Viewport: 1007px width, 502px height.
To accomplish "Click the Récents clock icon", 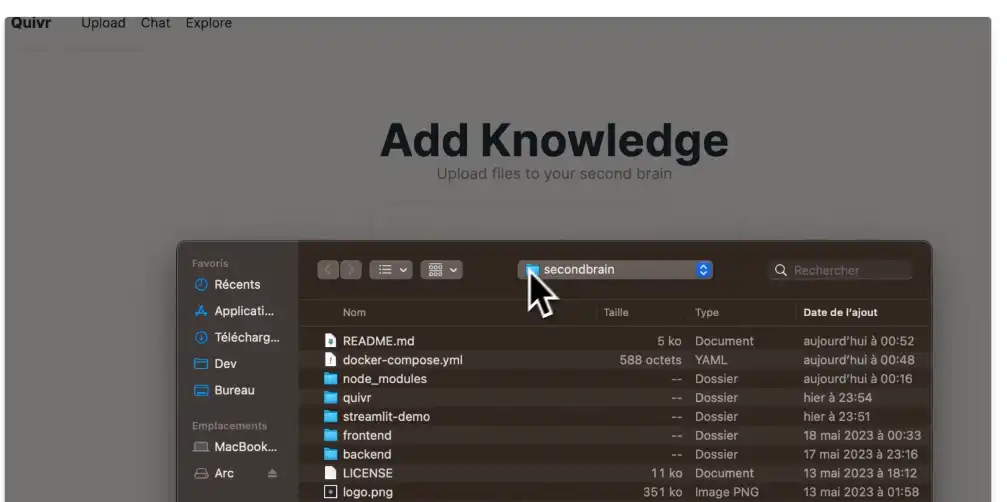I will point(201,284).
